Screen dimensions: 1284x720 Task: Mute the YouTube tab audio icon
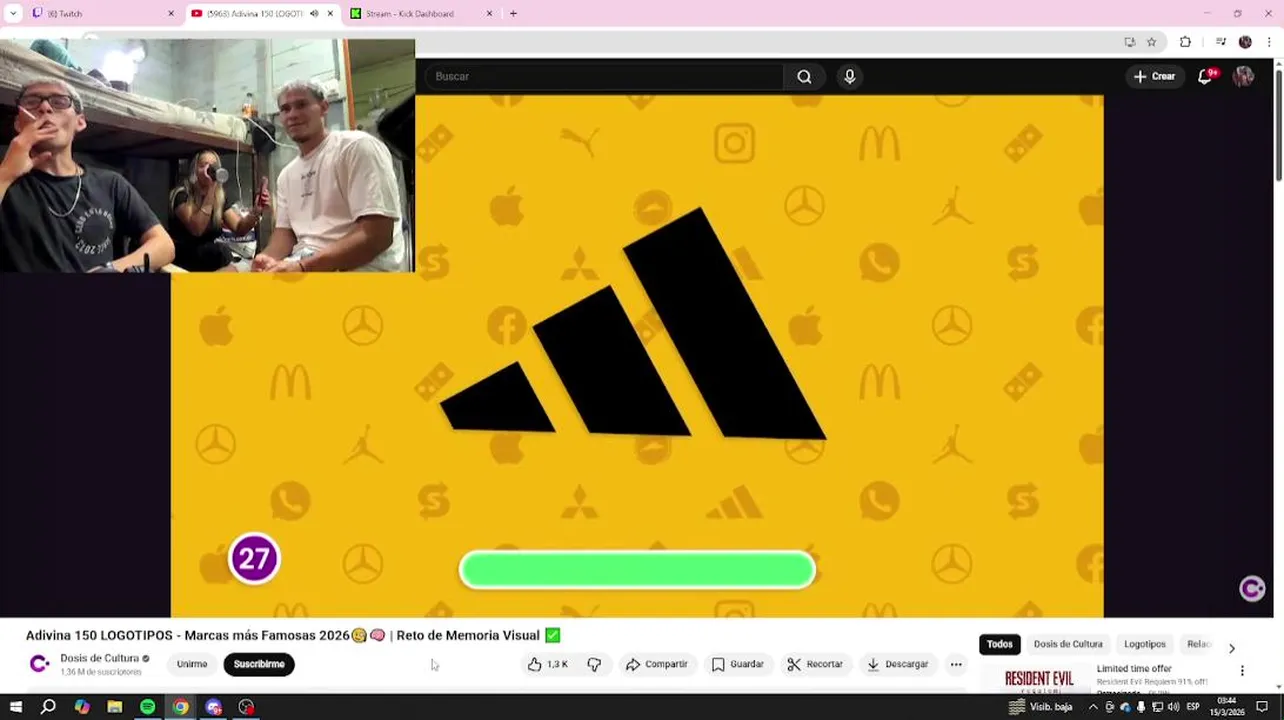pyautogui.click(x=314, y=14)
